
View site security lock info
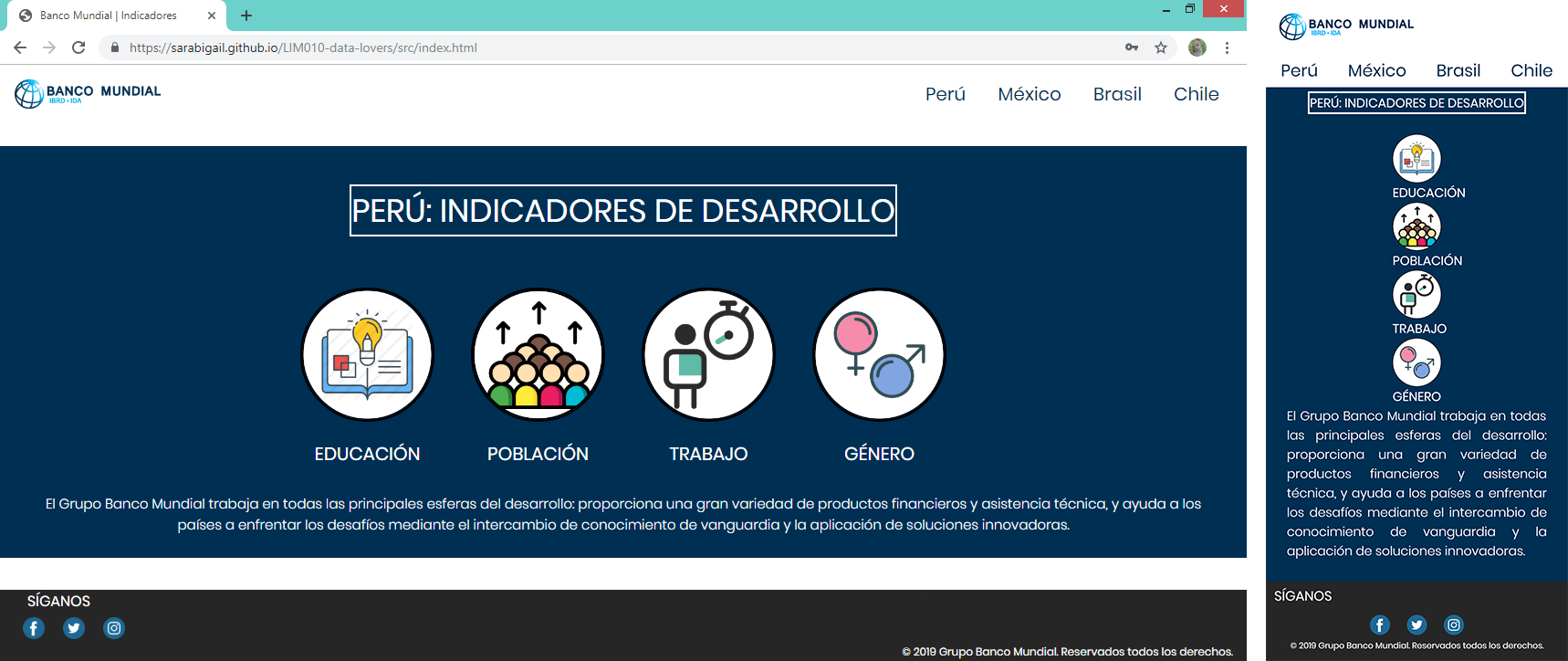(115, 47)
